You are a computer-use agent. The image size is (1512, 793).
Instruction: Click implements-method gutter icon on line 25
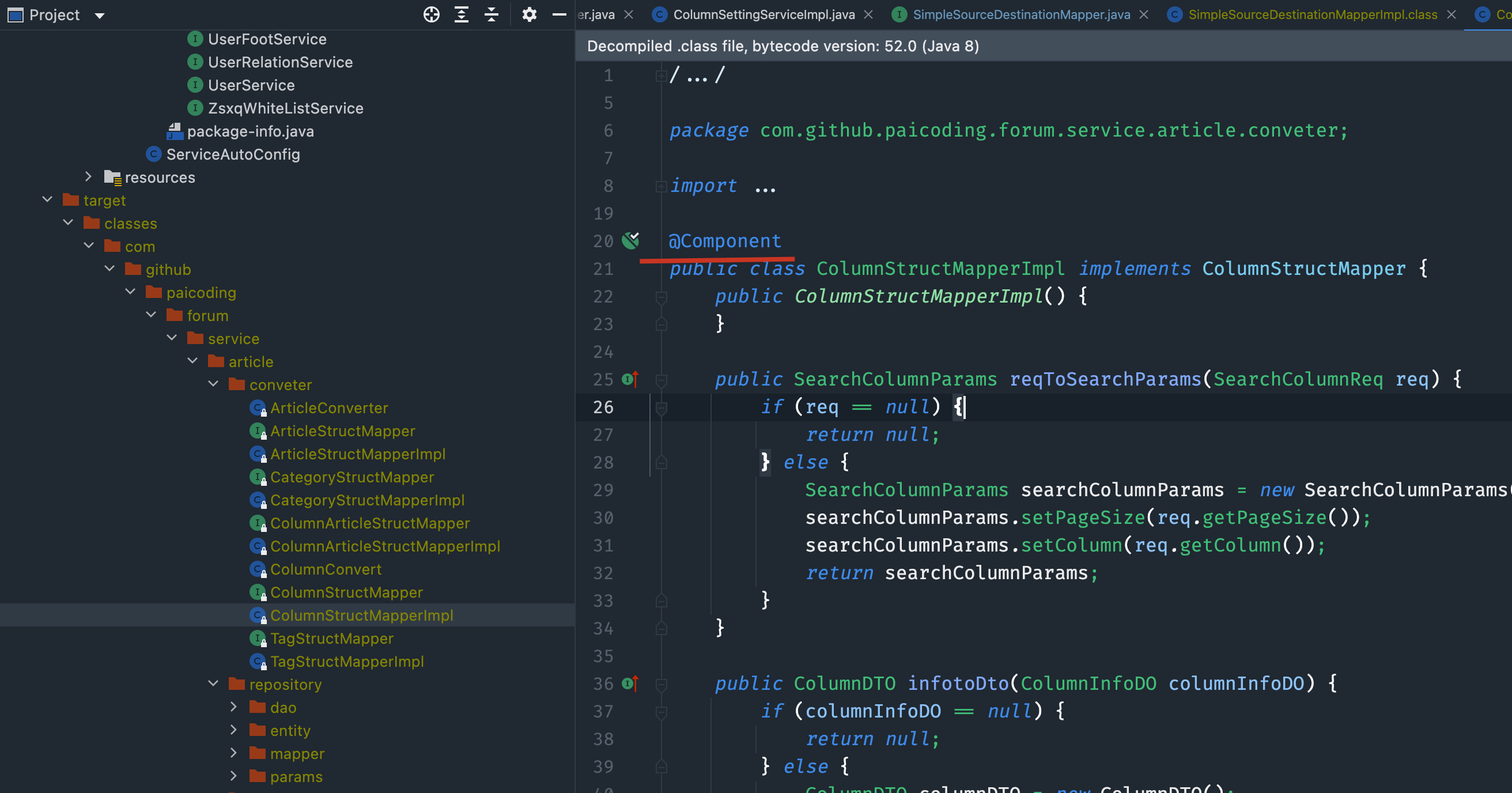tap(629, 379)
